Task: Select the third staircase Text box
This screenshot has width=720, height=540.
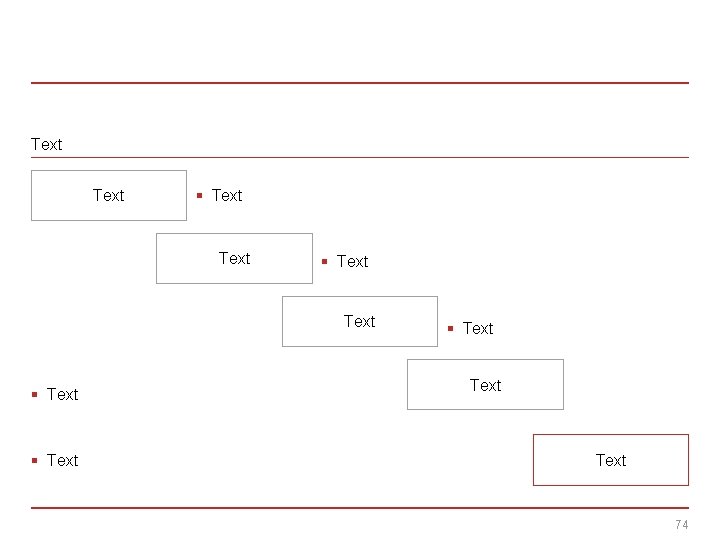Action: pyautogui.click(x=360, y=321)
